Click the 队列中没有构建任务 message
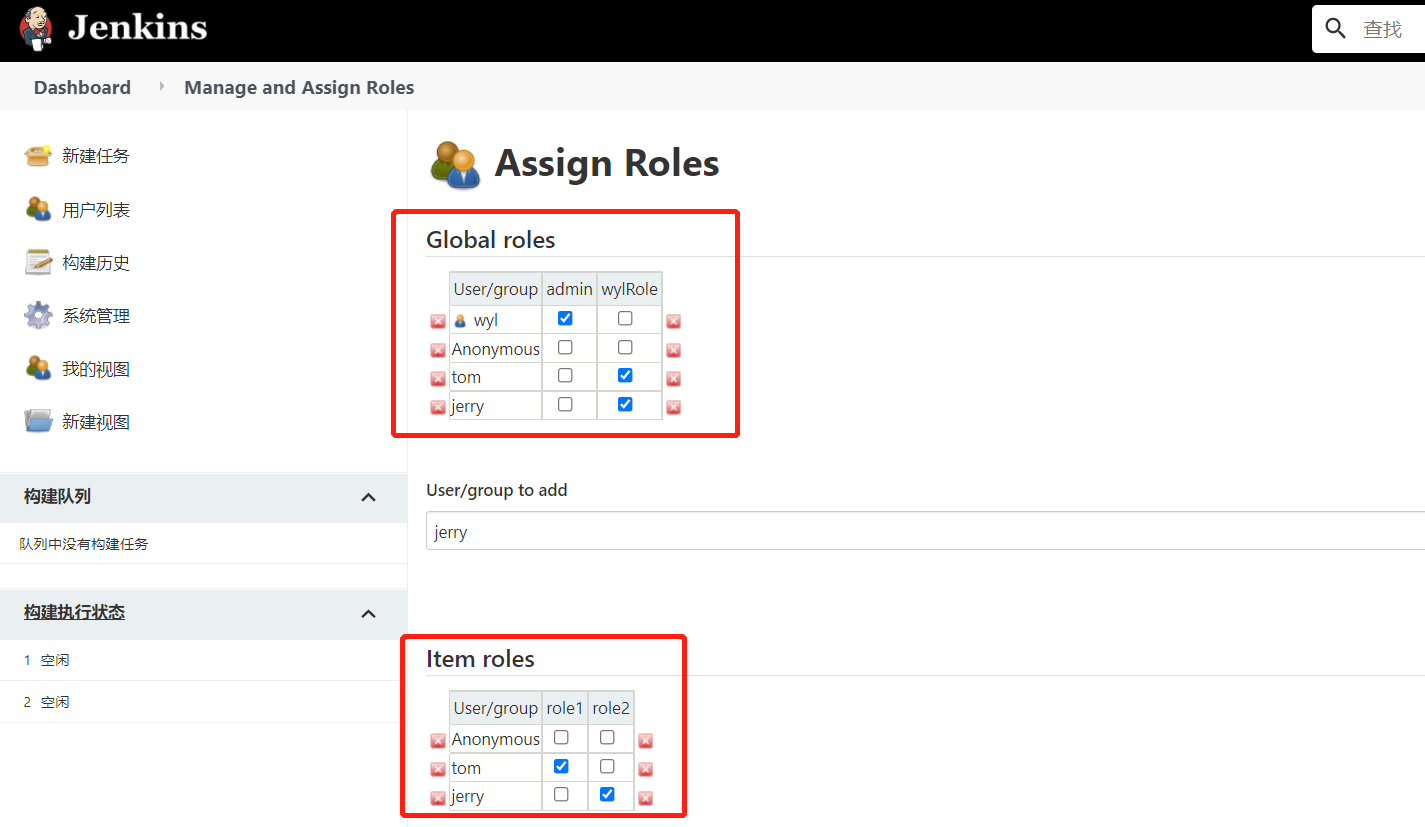This screenshot has width=1425, height=827. (x=84, y=544)
